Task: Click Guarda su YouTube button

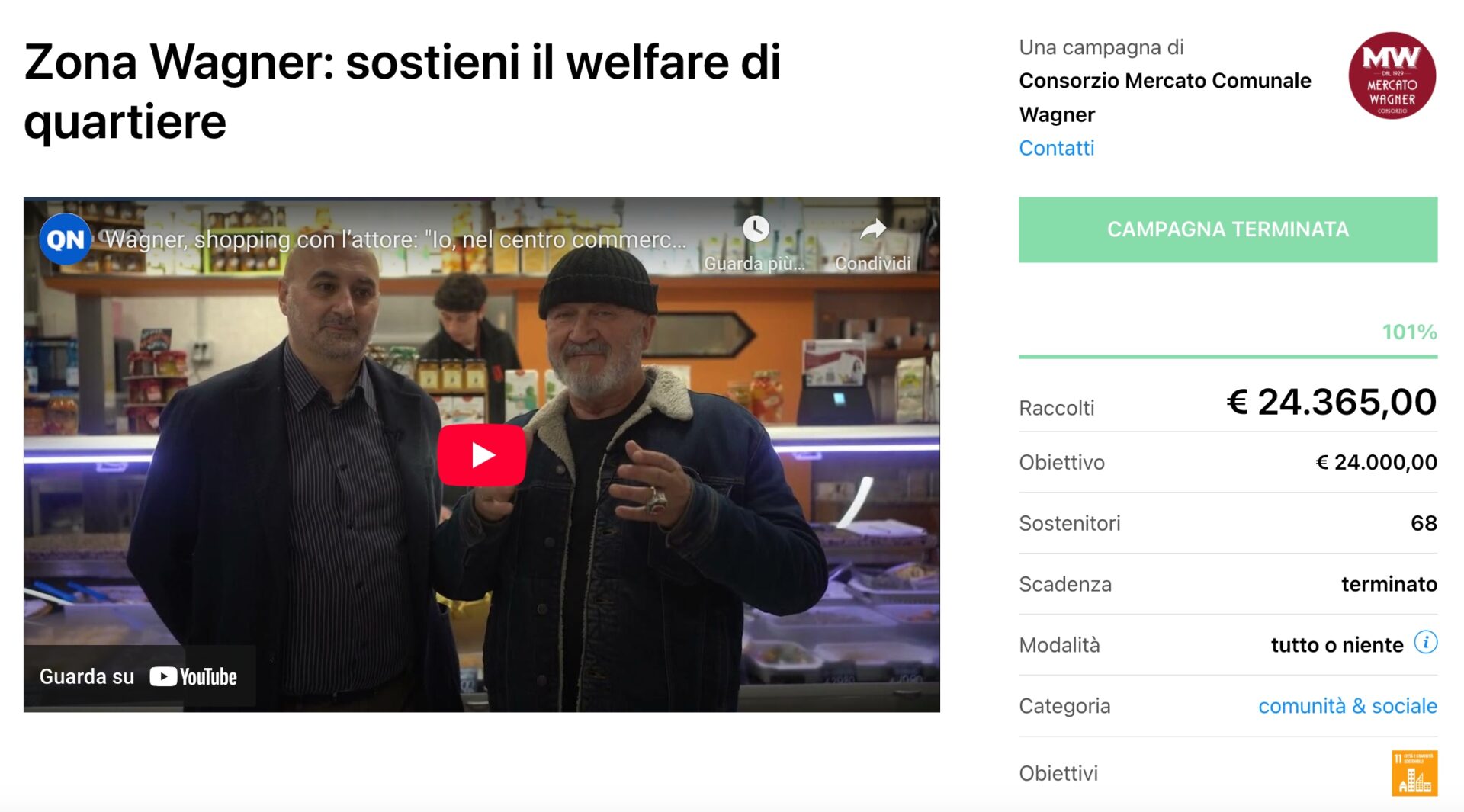Action: pyautogui.click(x=139, y=676)
